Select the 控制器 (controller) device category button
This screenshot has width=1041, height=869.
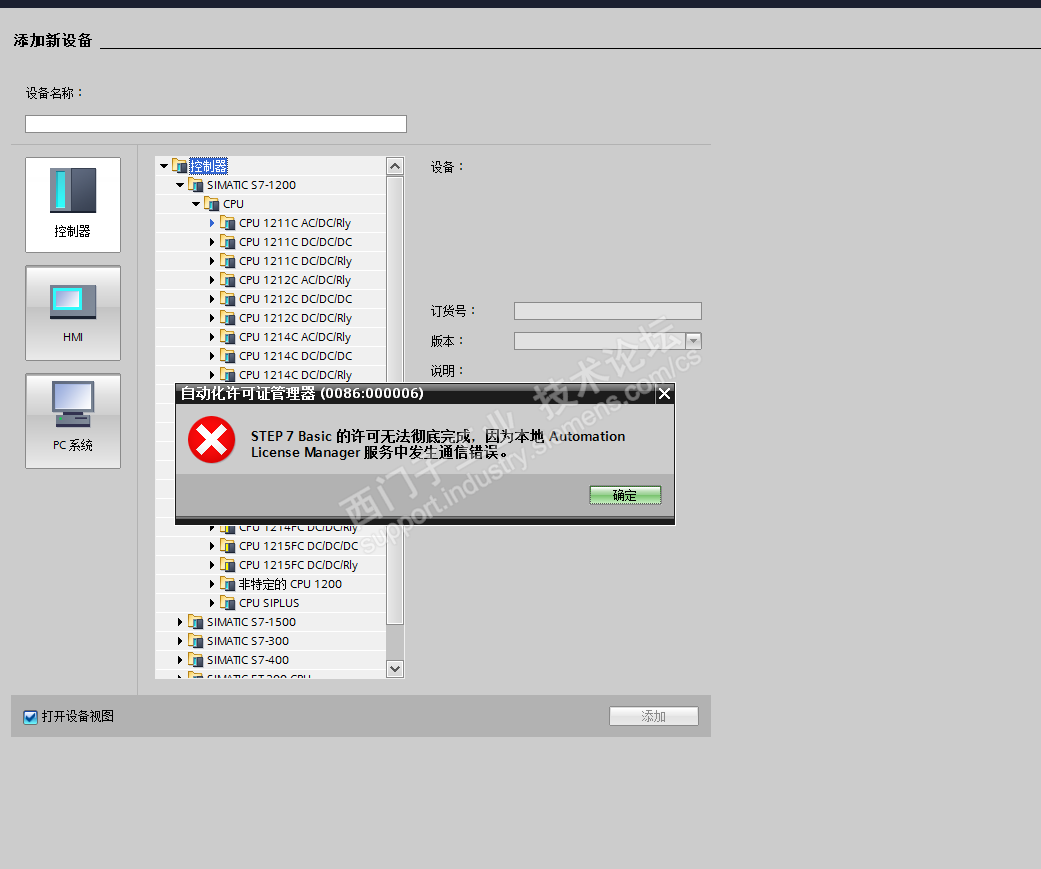click(73, 204)
